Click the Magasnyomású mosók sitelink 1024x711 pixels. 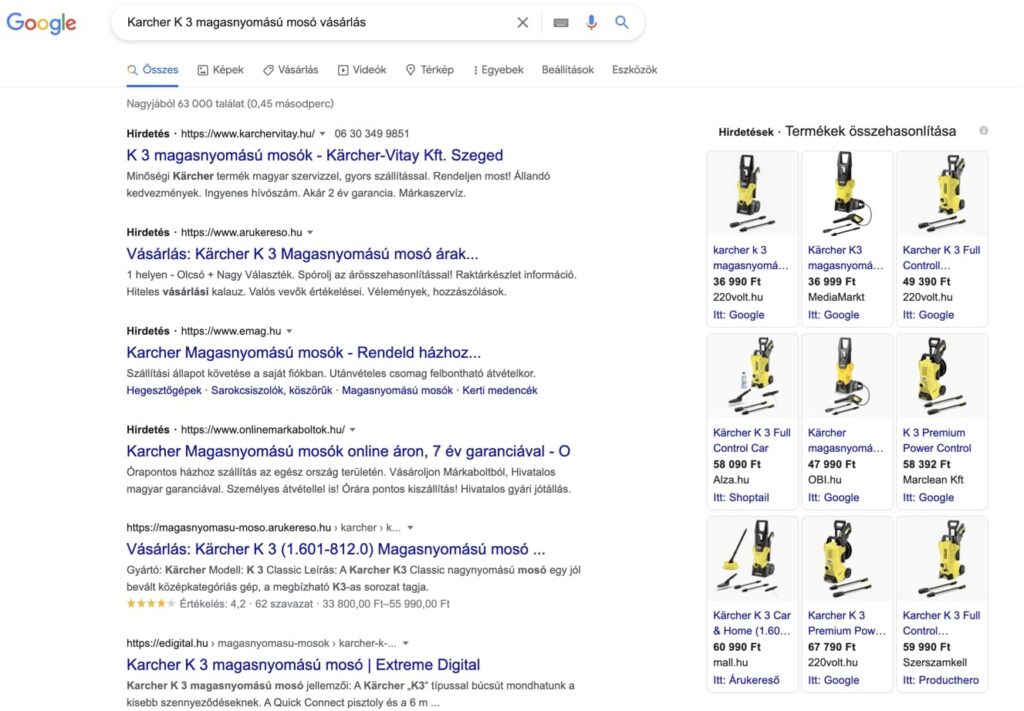click(397, 390)
